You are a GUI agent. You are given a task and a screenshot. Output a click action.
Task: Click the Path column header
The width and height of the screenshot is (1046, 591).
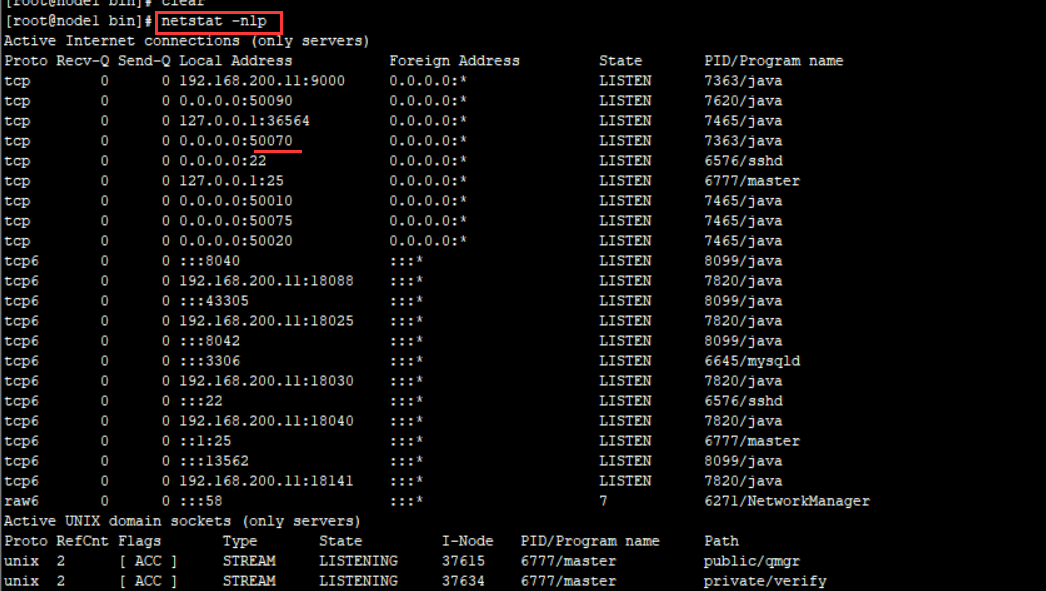click(721, 541)
